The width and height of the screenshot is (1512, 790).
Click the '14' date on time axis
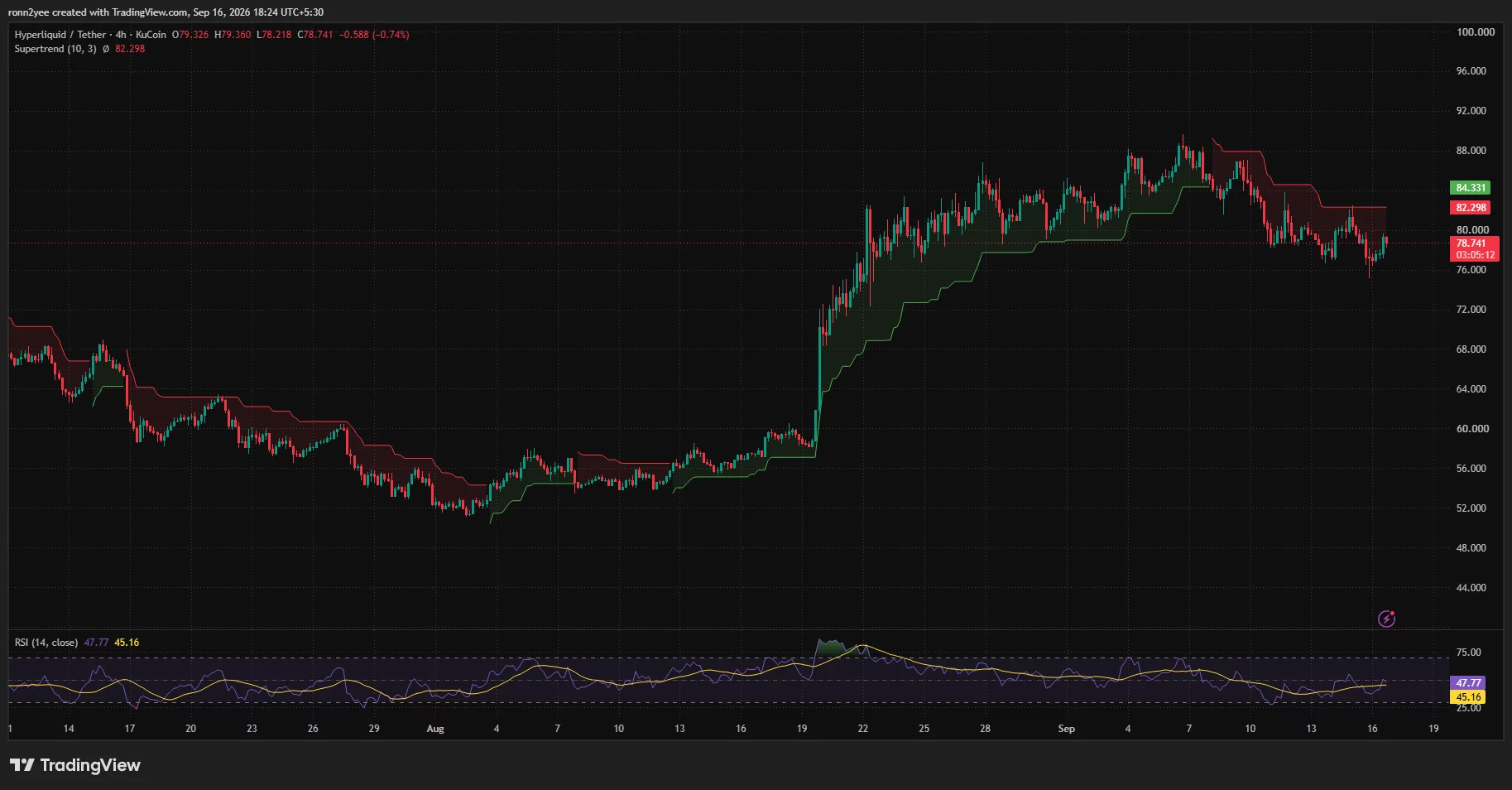click(x=69, y=729)
